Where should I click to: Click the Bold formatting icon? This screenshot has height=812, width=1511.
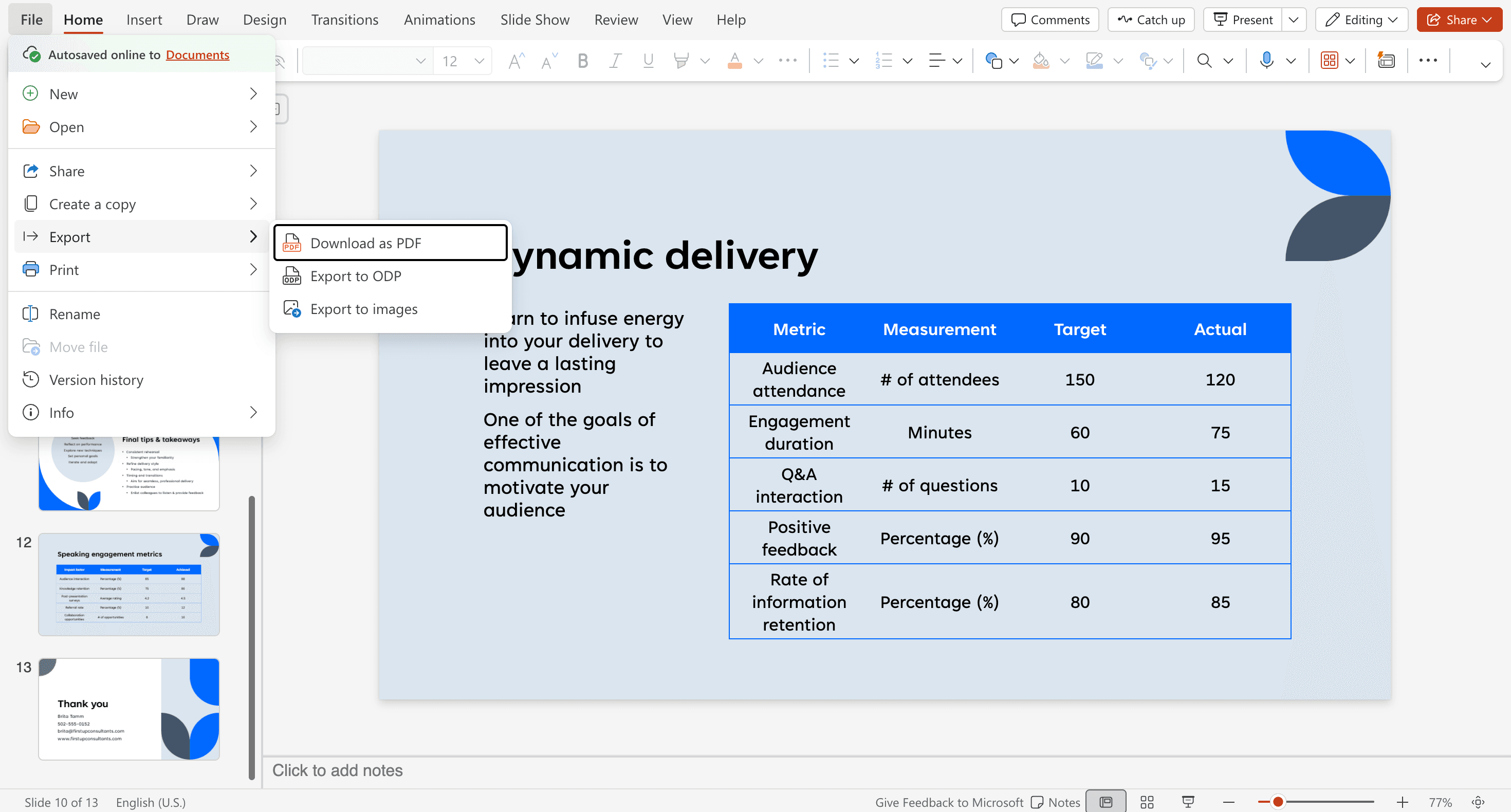point(582,61)
